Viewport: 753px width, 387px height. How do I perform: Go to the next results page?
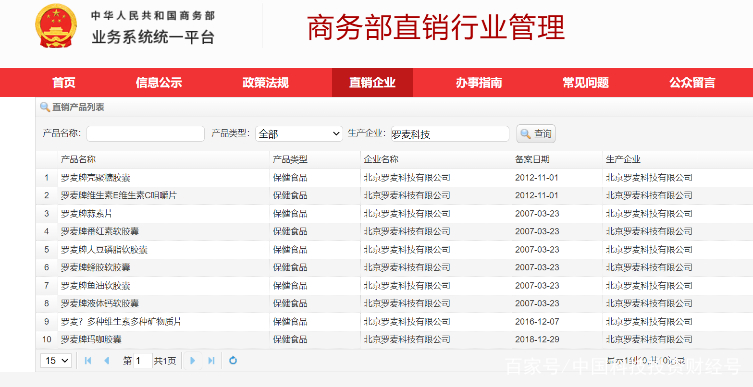[193, 361]
